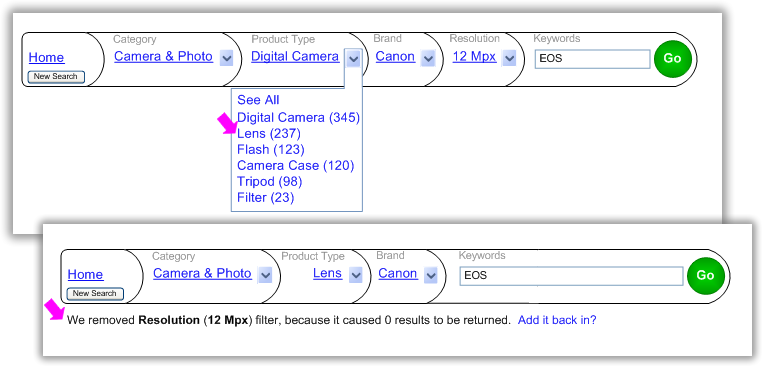Open Brand dropdown arrow in lower breadcrumb
The width and height of the screenshot is (762, 366).
click(x=431, y=275)
